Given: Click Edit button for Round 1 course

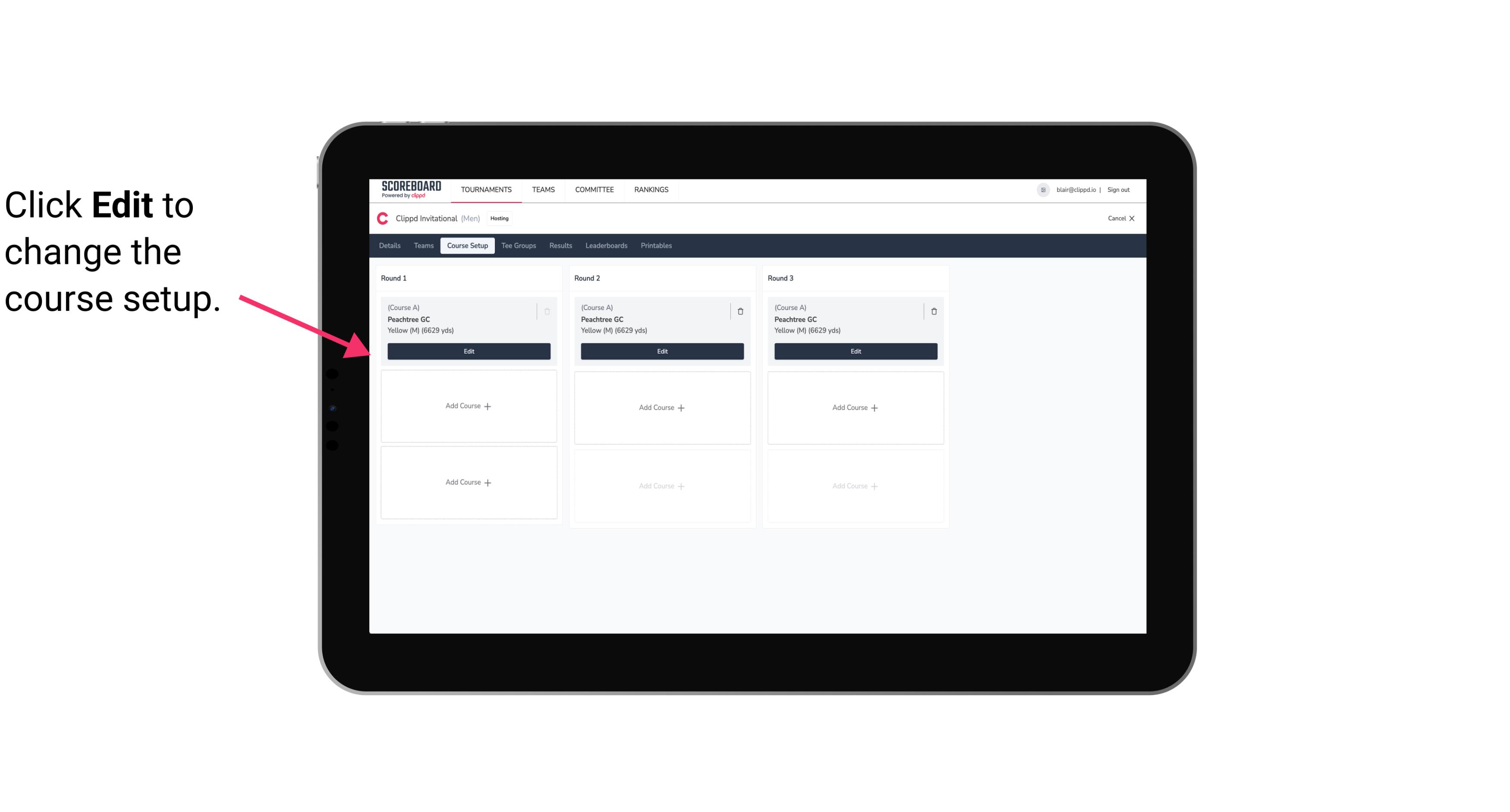Looking at the screenshot, I should tap(468, 350).
